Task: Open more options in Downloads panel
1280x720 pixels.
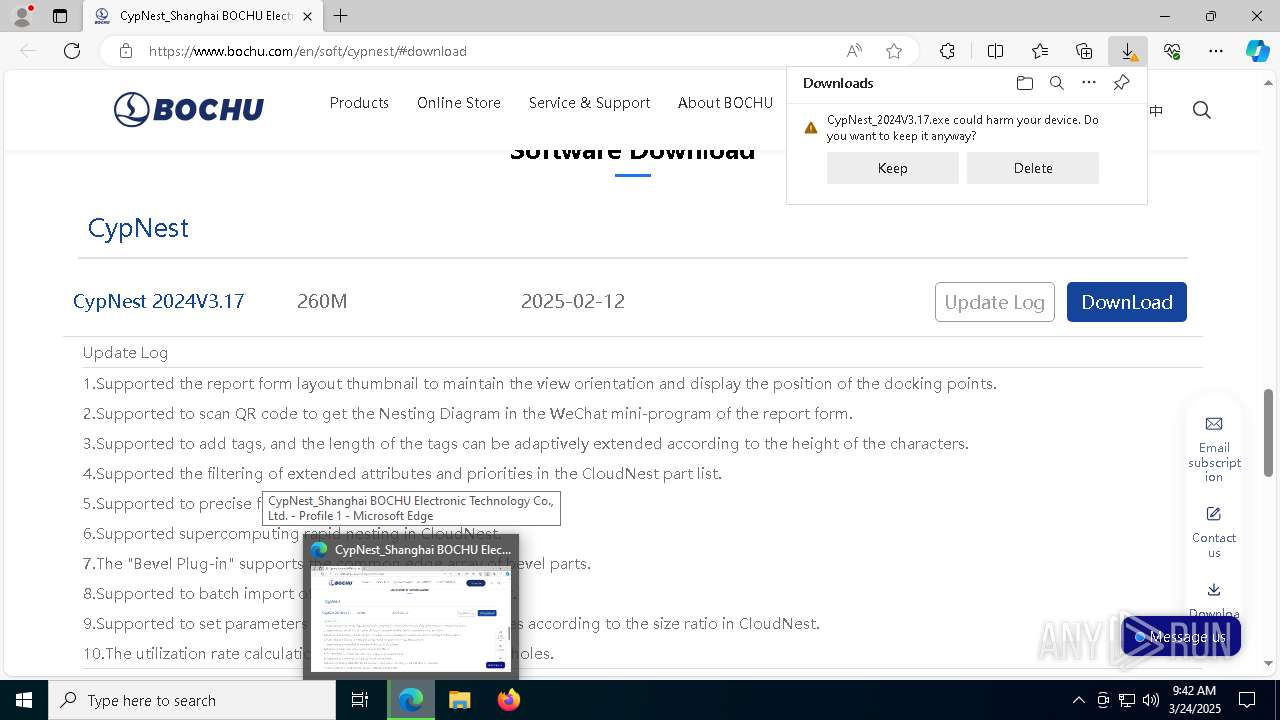Action: [x=1089, y=83]
